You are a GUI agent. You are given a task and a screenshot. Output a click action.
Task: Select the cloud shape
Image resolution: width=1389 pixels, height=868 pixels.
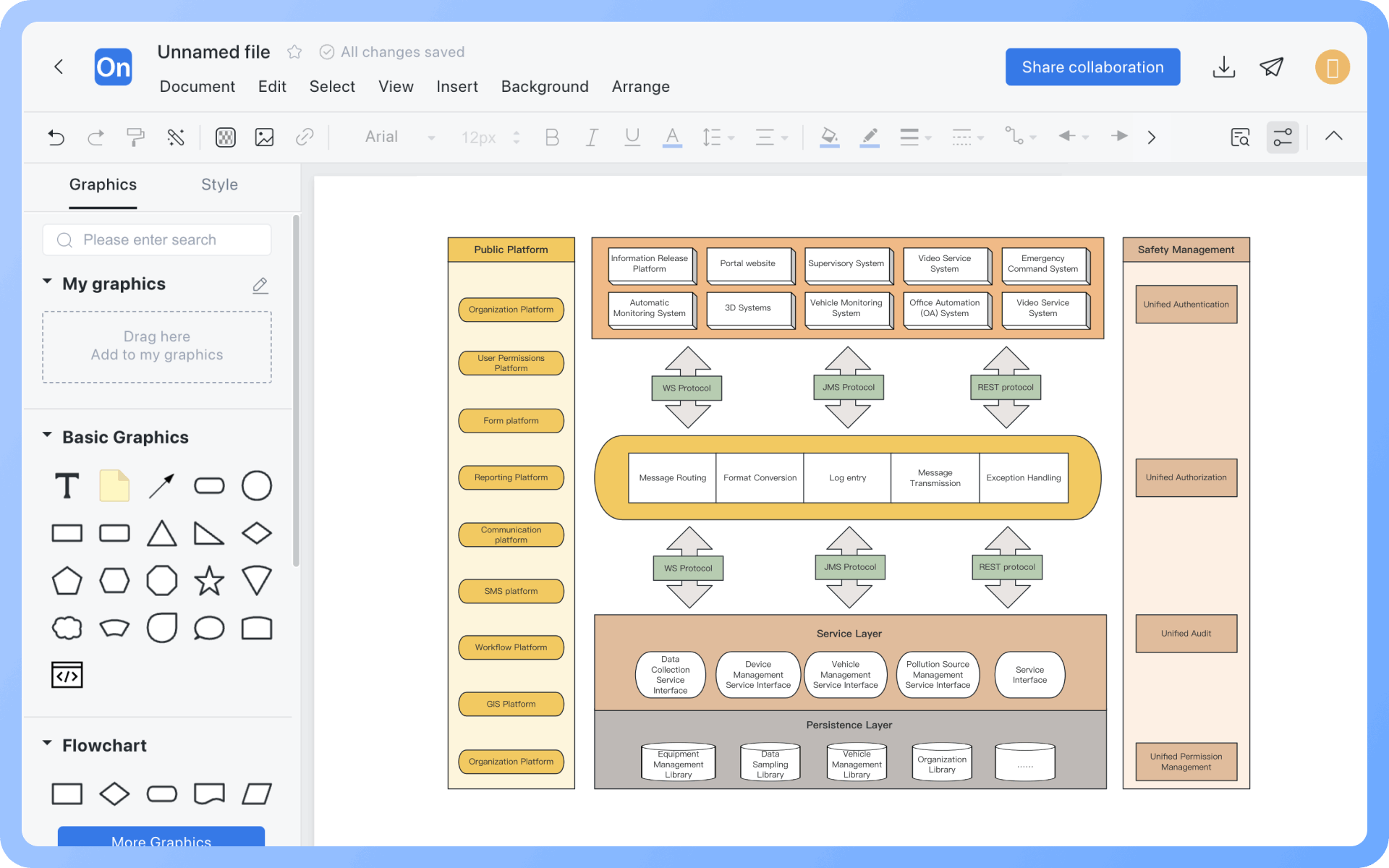pos(67,628)
